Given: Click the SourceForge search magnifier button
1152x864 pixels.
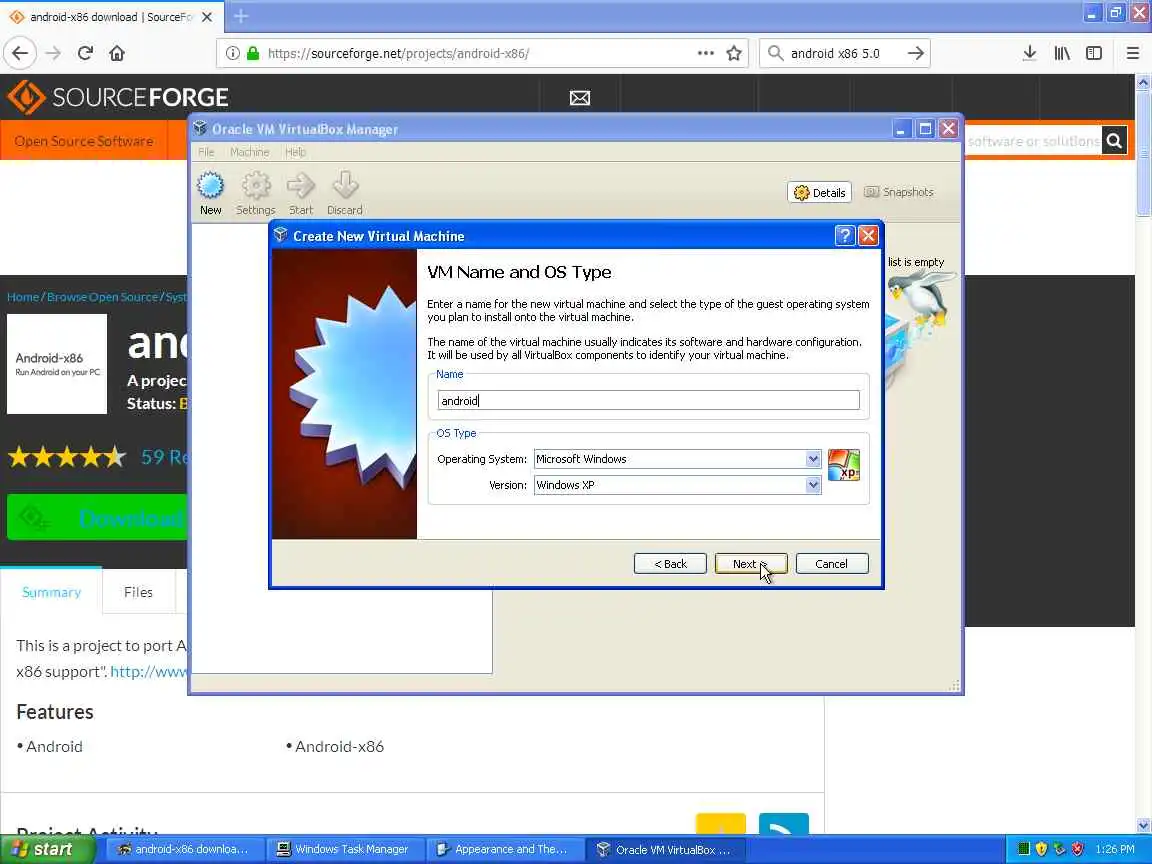Looking at the screenshot, I should click(1115, 140).
